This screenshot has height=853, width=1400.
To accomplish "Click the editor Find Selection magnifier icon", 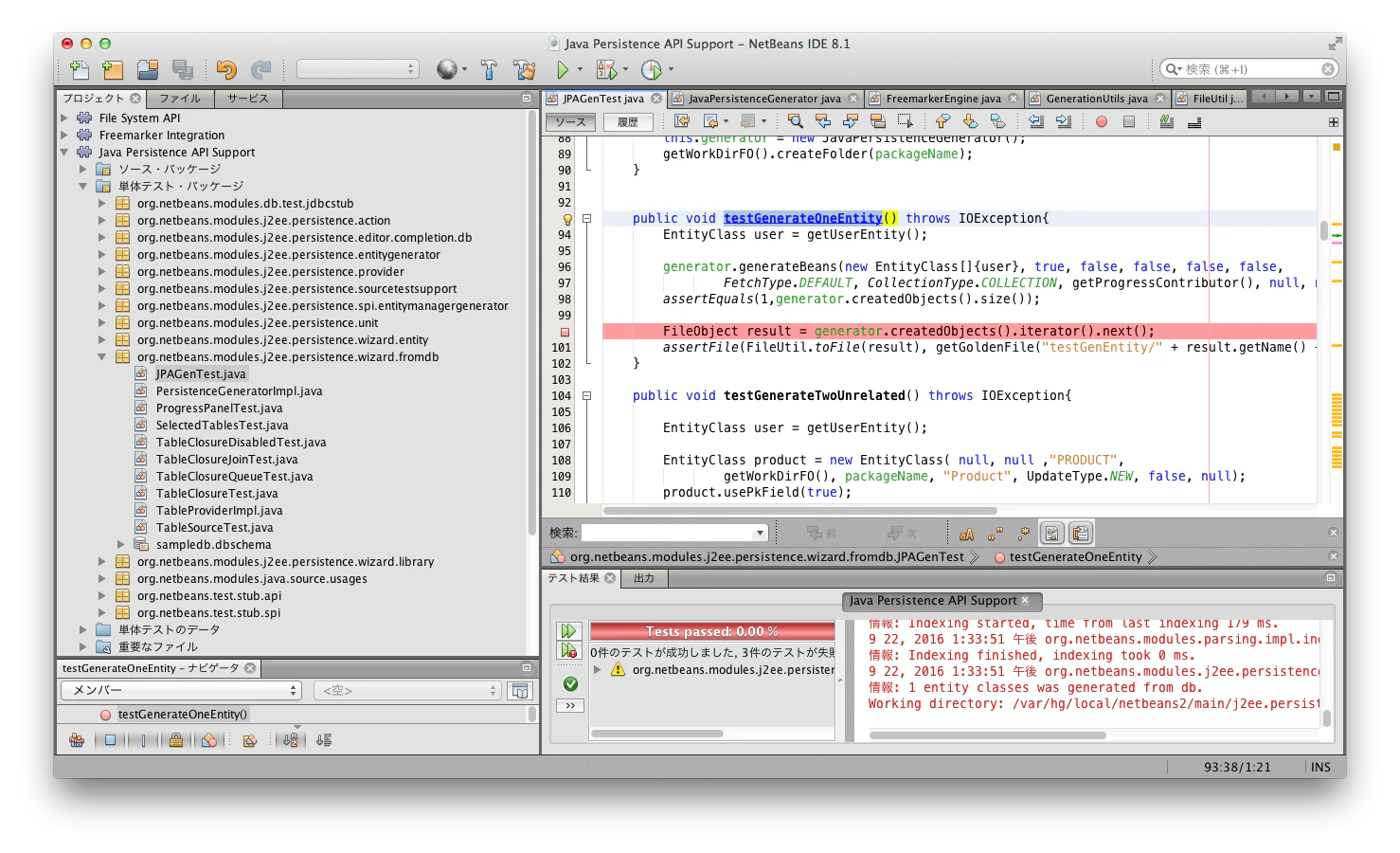I will point(796,121).
